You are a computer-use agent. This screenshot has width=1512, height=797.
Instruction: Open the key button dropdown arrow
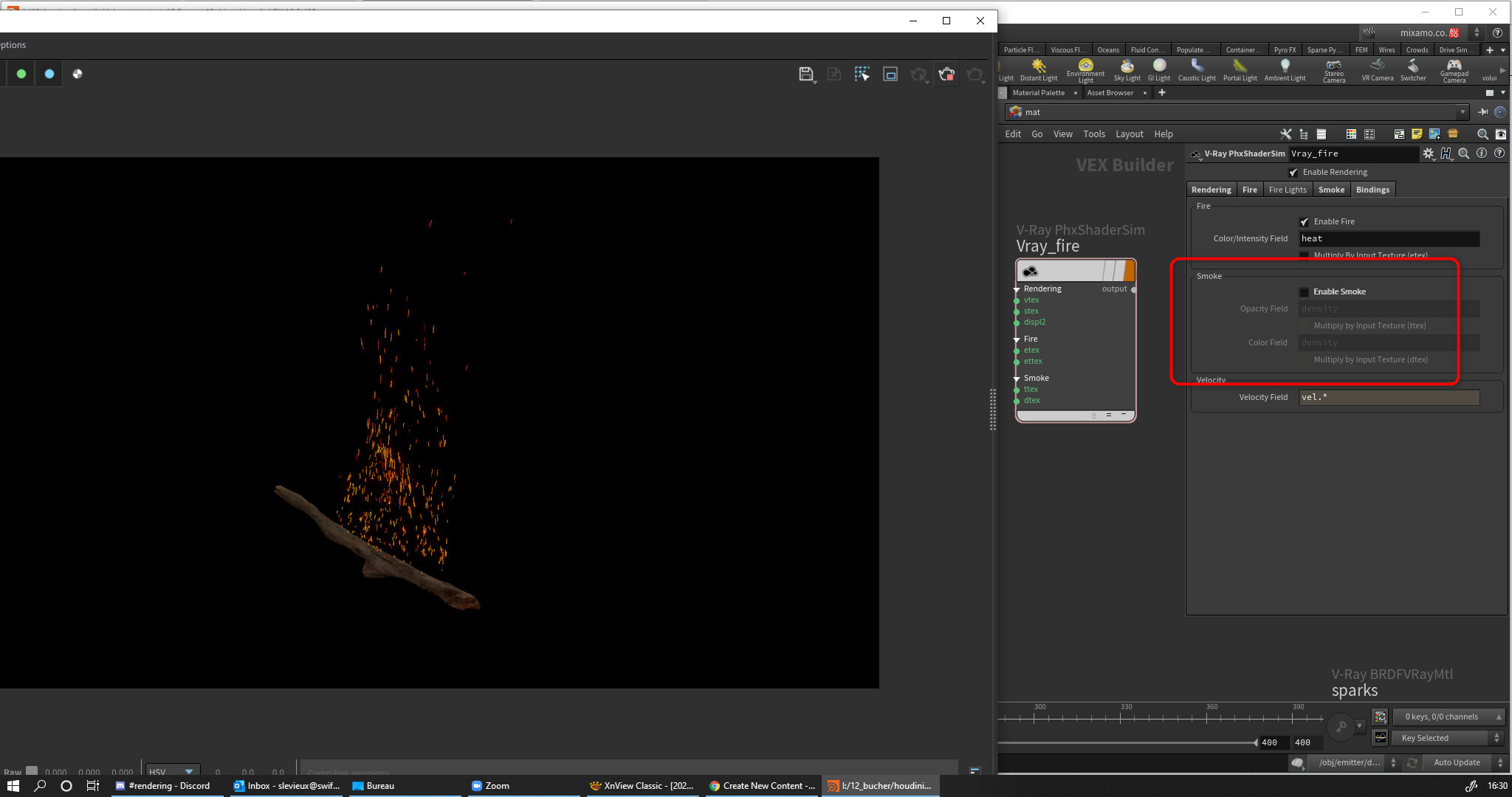[x=1359, y=726]
